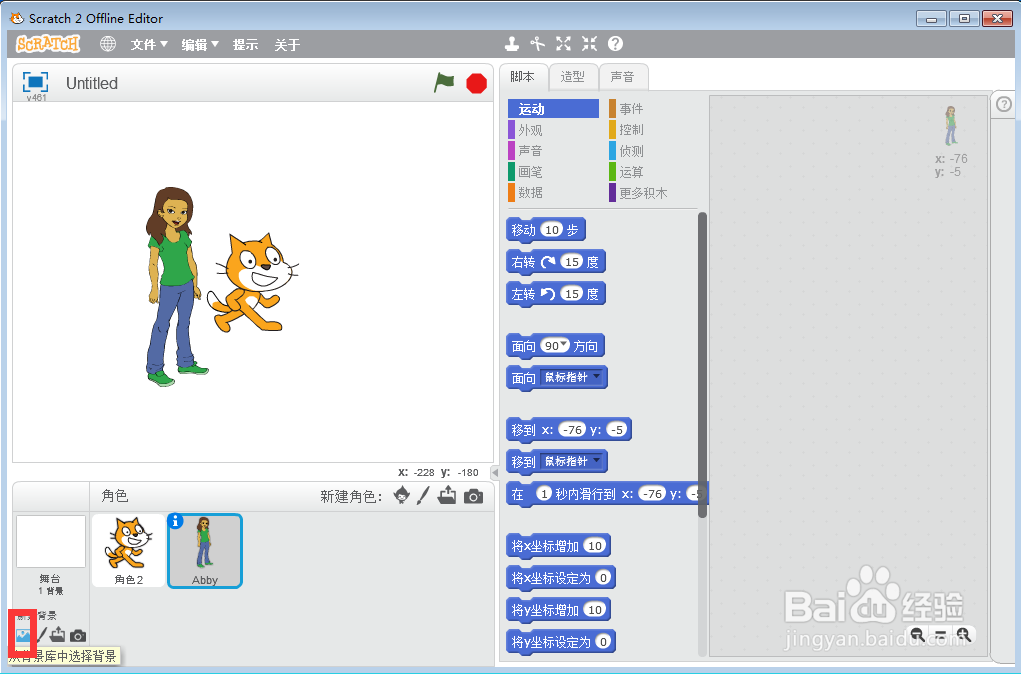Switch to the 造型 tab
1021x674 pixels.
[573, 77]
